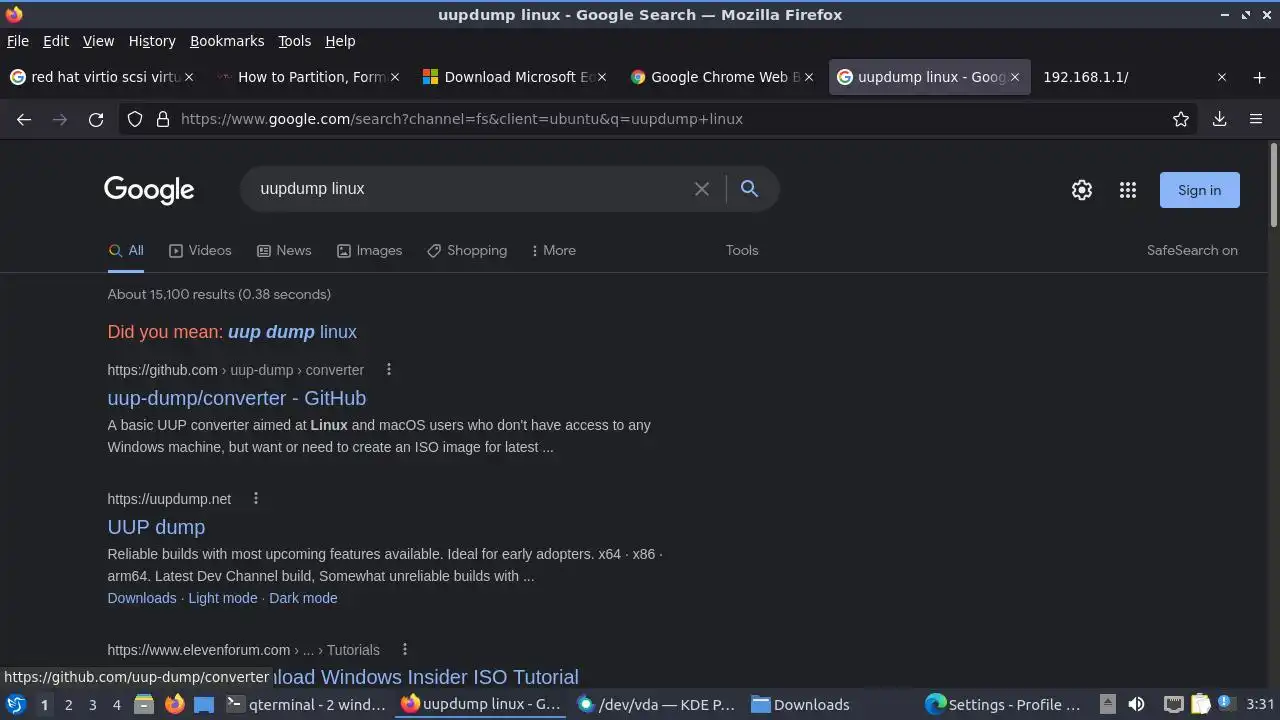This screenshot has height=720, width=1280.
Task: Launch the file manager from the panel
Action: coord(144,704)
